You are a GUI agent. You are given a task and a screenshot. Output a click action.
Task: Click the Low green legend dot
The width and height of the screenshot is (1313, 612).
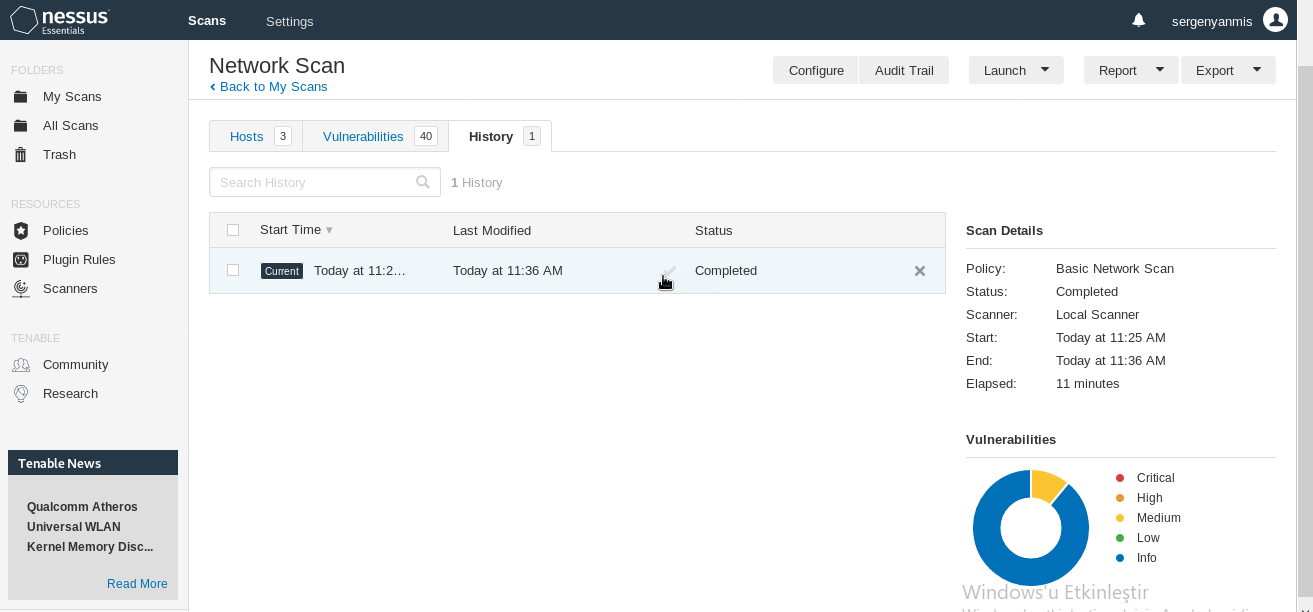pos(1120,538)
